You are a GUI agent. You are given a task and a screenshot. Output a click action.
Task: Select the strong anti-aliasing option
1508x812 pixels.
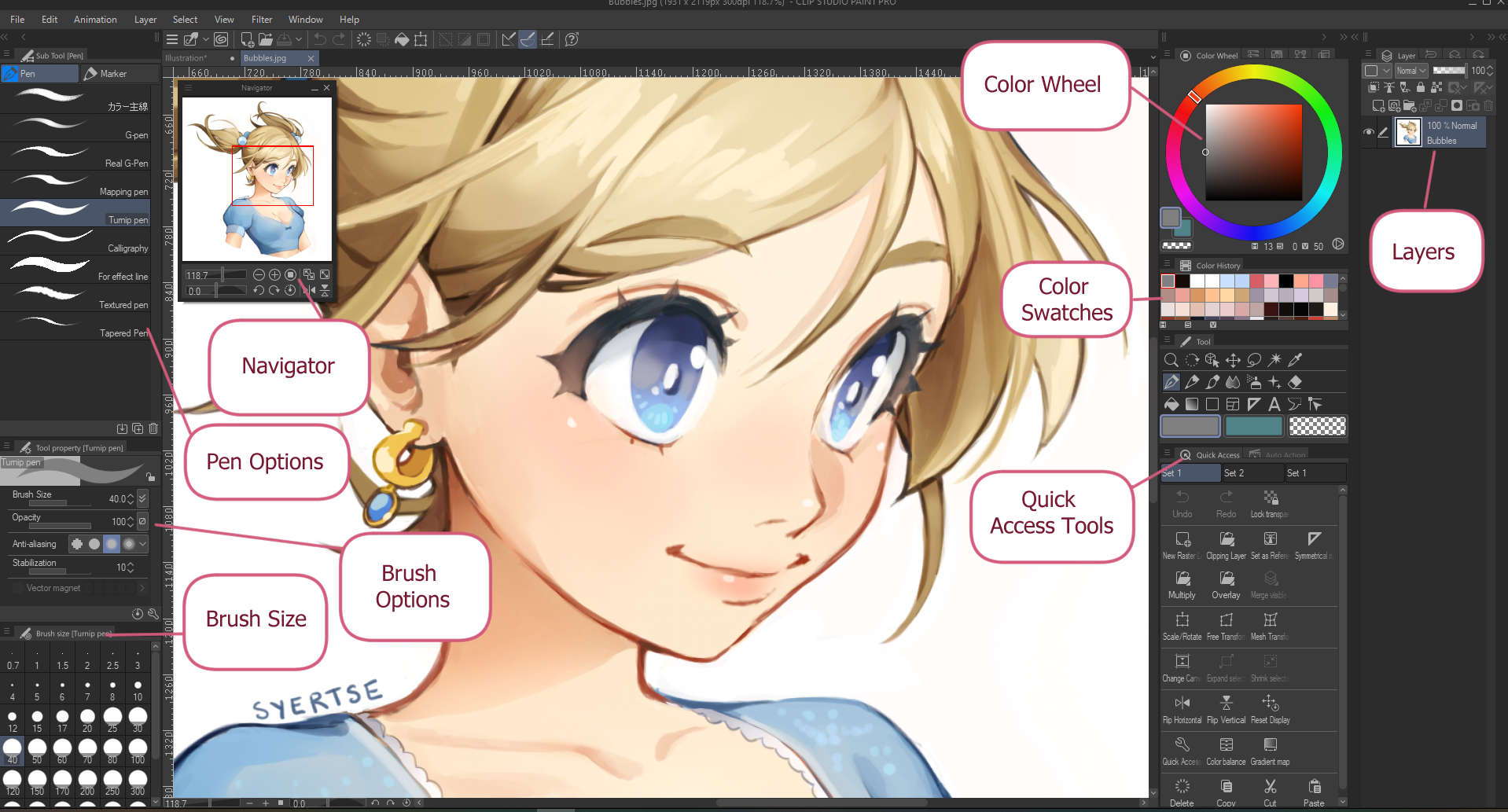tap(128, 544)
